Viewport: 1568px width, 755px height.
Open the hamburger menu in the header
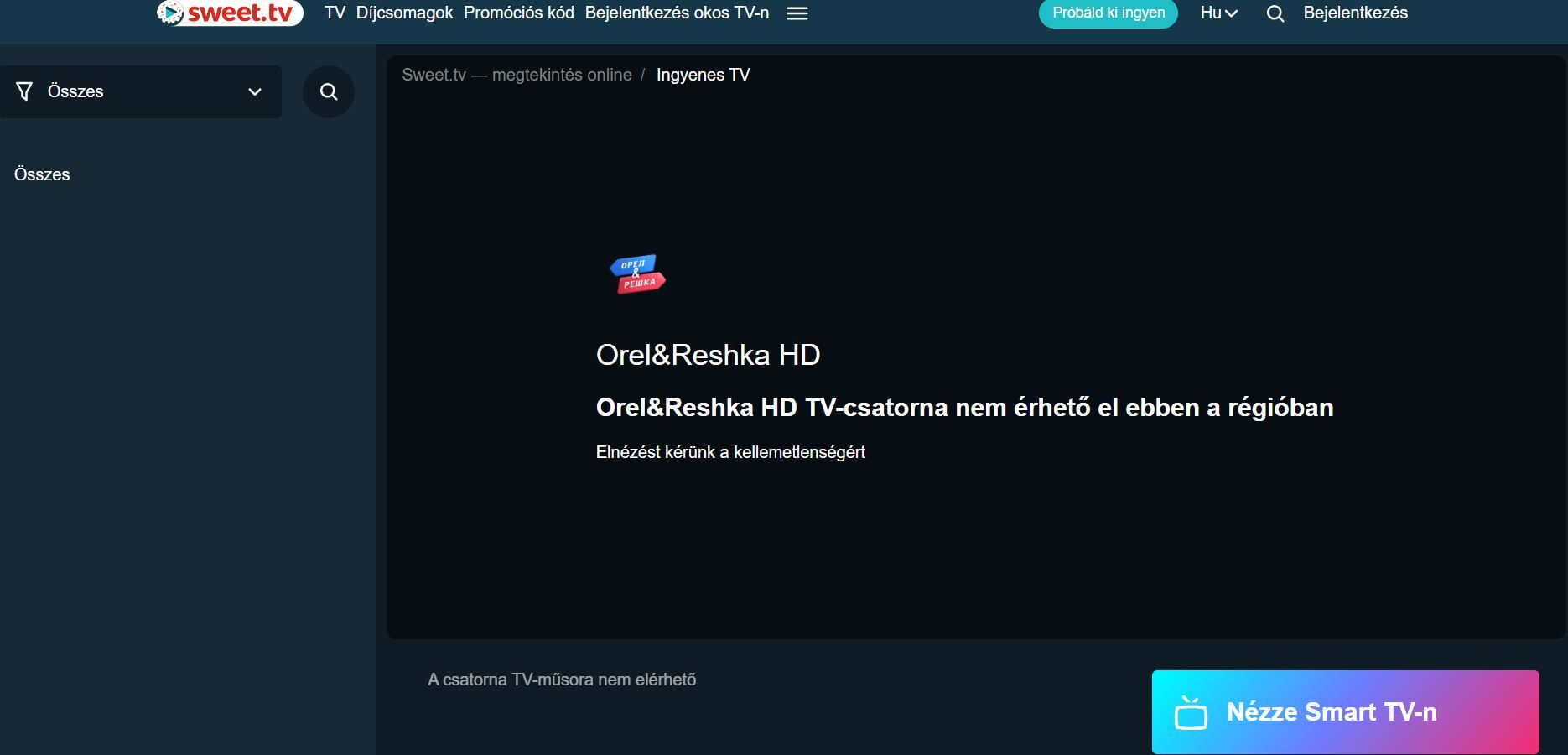797,13
